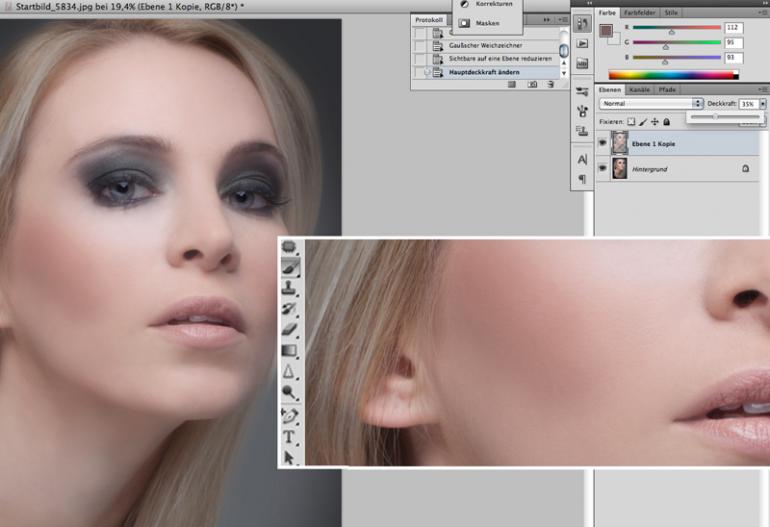Click the background color swatch

(616, 40)
